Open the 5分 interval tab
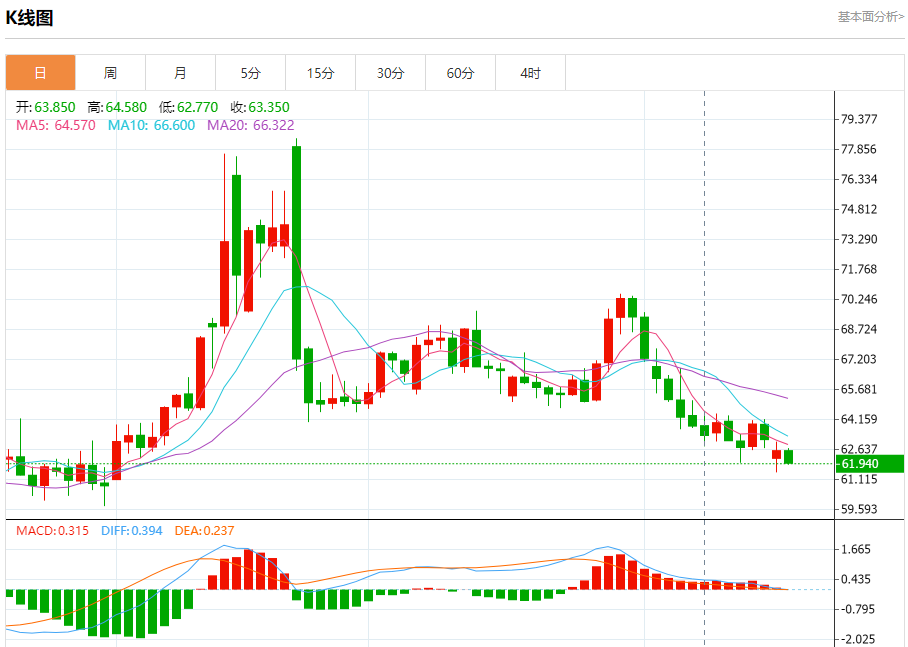The width and height of the screenshot is (908, 647). [x=251, y=73]
